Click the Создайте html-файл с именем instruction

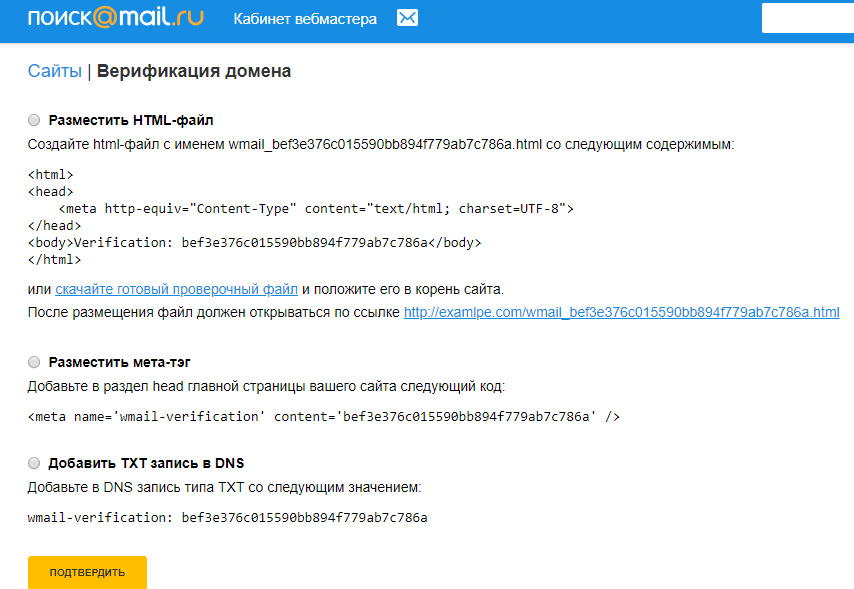pos(381,144)
